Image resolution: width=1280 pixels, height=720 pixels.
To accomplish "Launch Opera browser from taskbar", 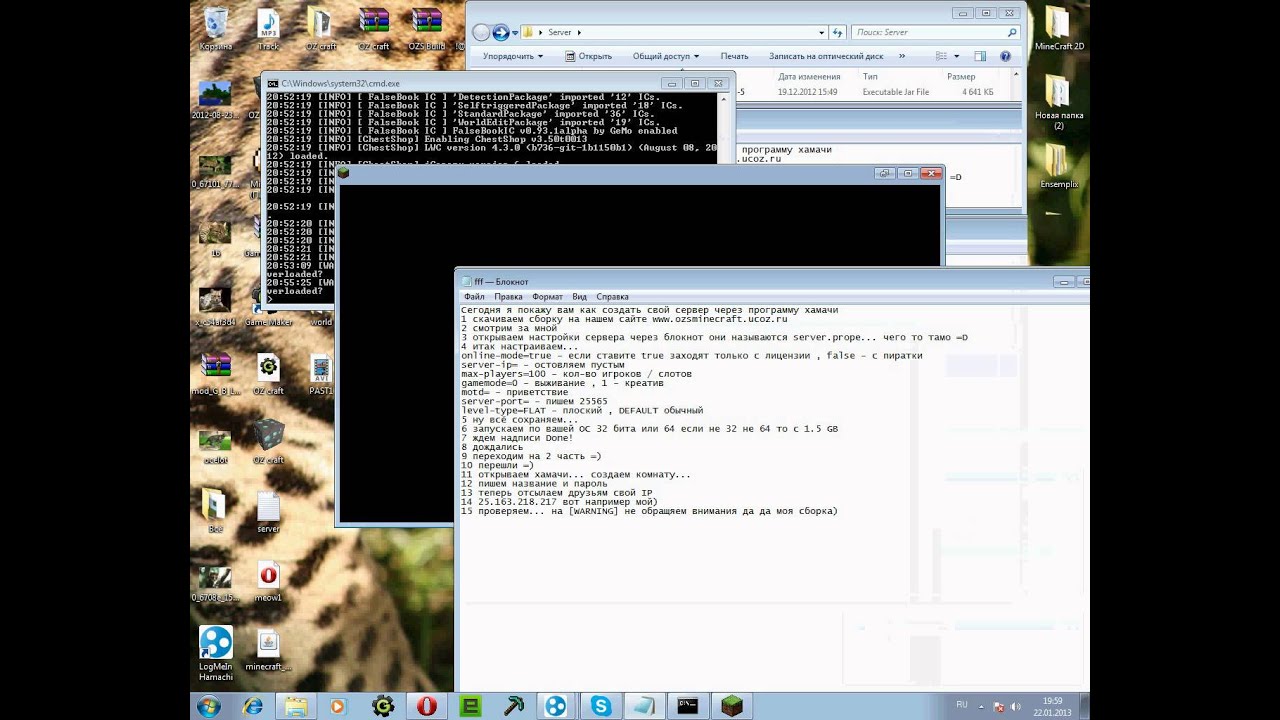I will [x=427, y=706].
